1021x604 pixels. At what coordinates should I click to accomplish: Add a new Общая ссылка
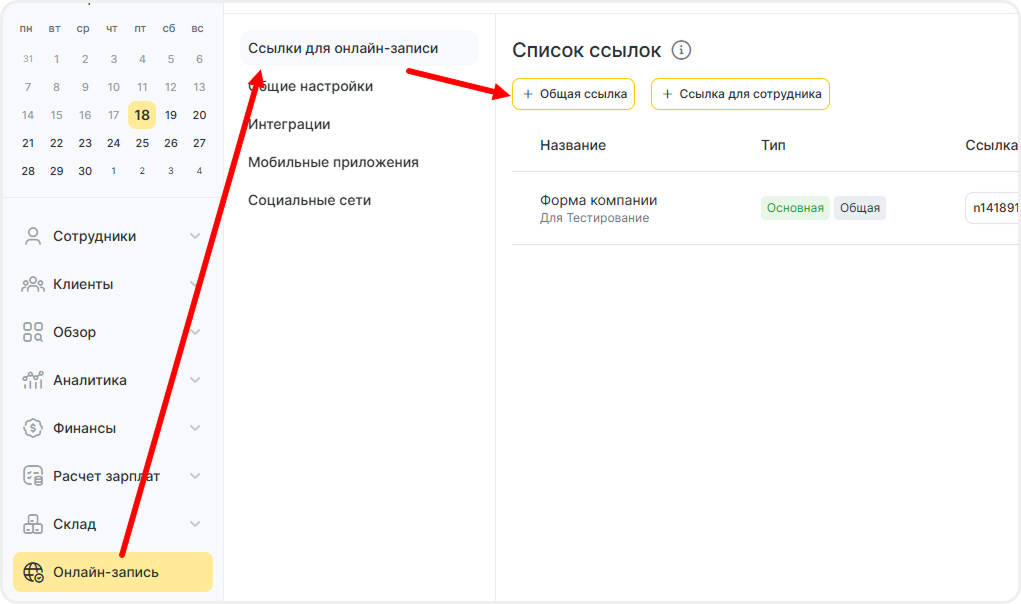pos(573,94)
